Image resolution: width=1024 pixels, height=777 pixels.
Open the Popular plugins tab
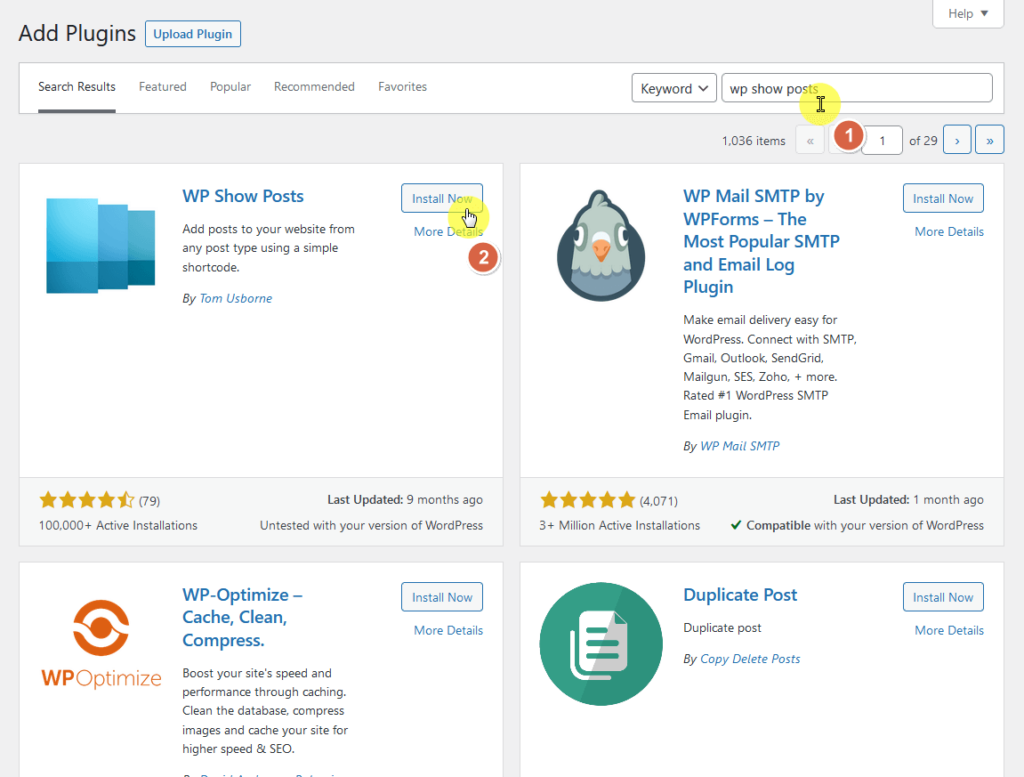tap(230, 87)
